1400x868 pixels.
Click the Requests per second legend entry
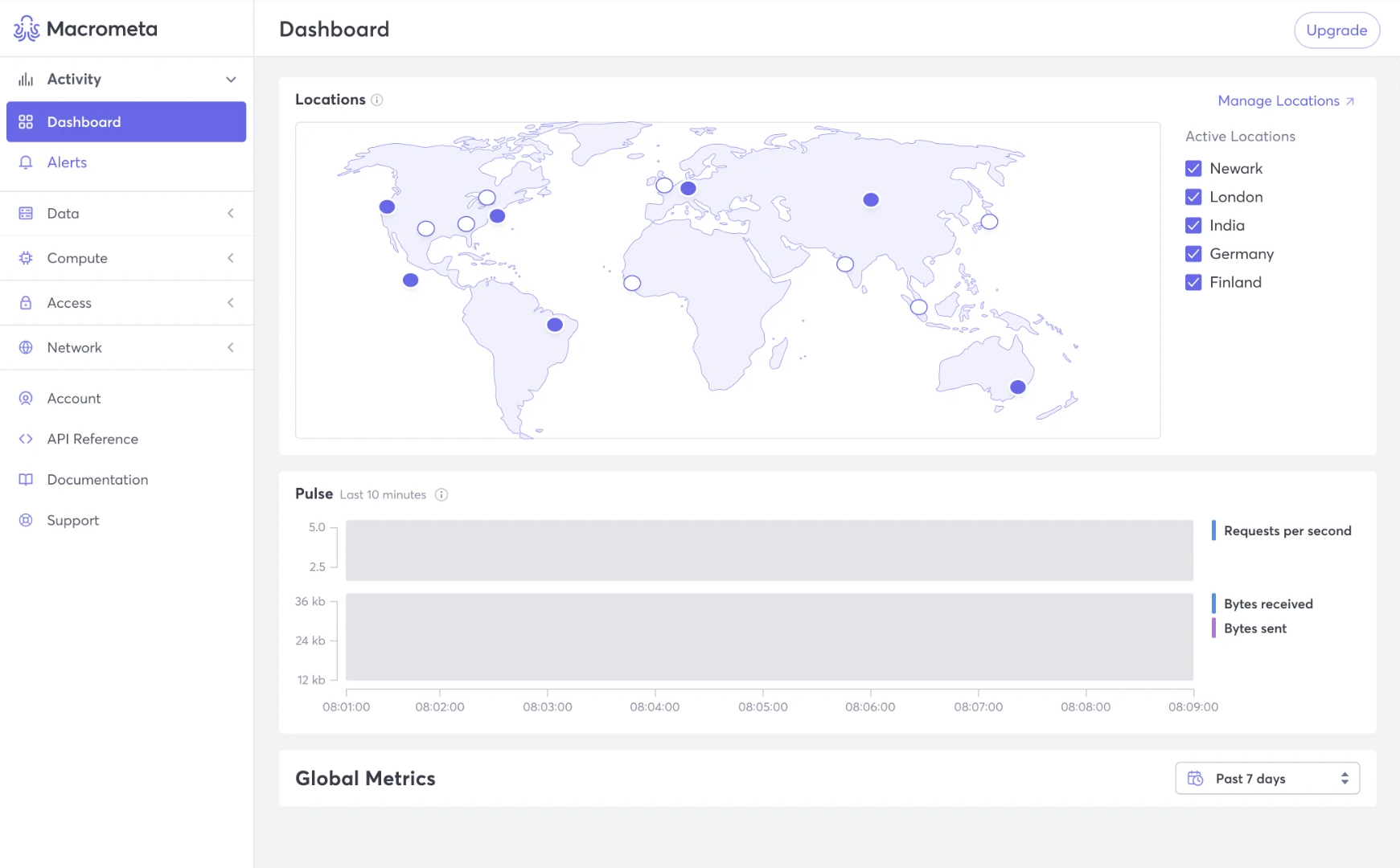[1282, 530]
